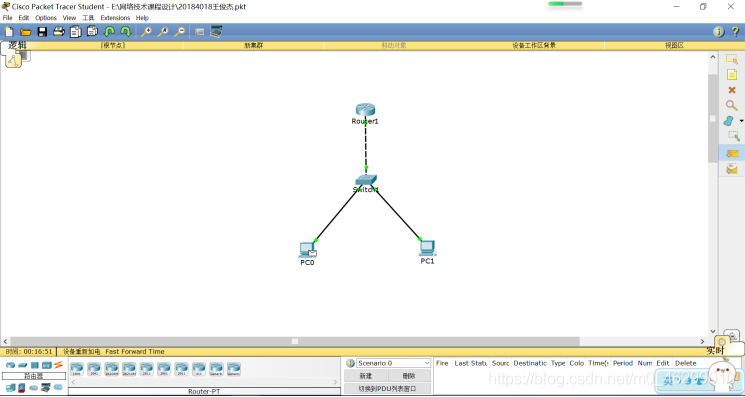Viewport: 745px width, 397px height.
Task: Open the Edit menu
Action: (24, 18)
